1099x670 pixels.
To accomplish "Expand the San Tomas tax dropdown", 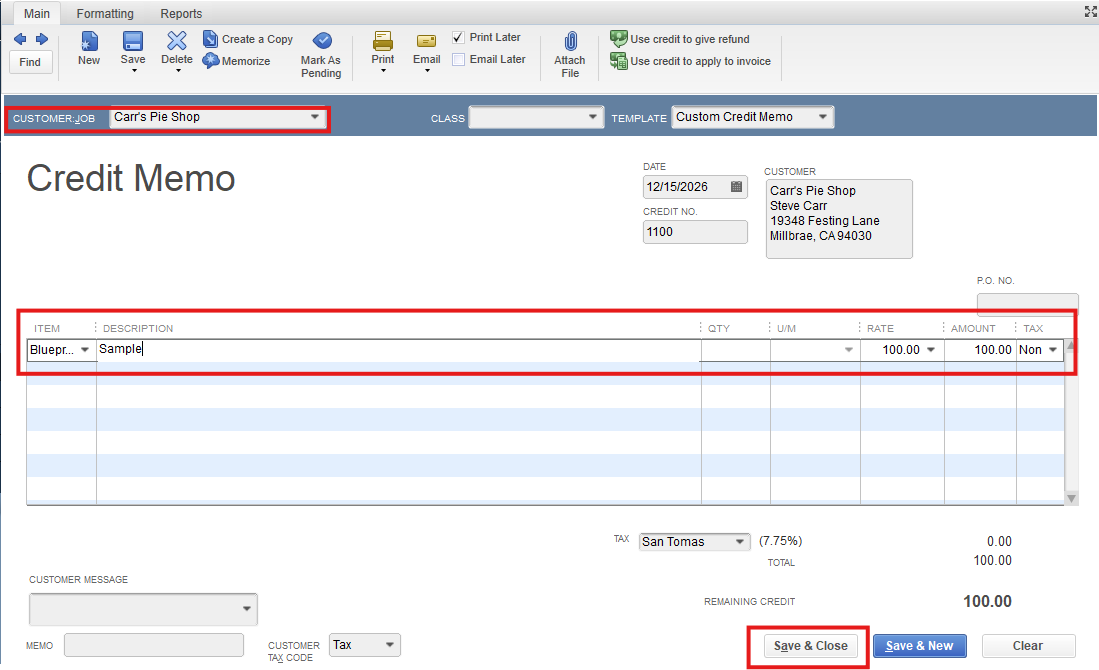I will 739,542.
